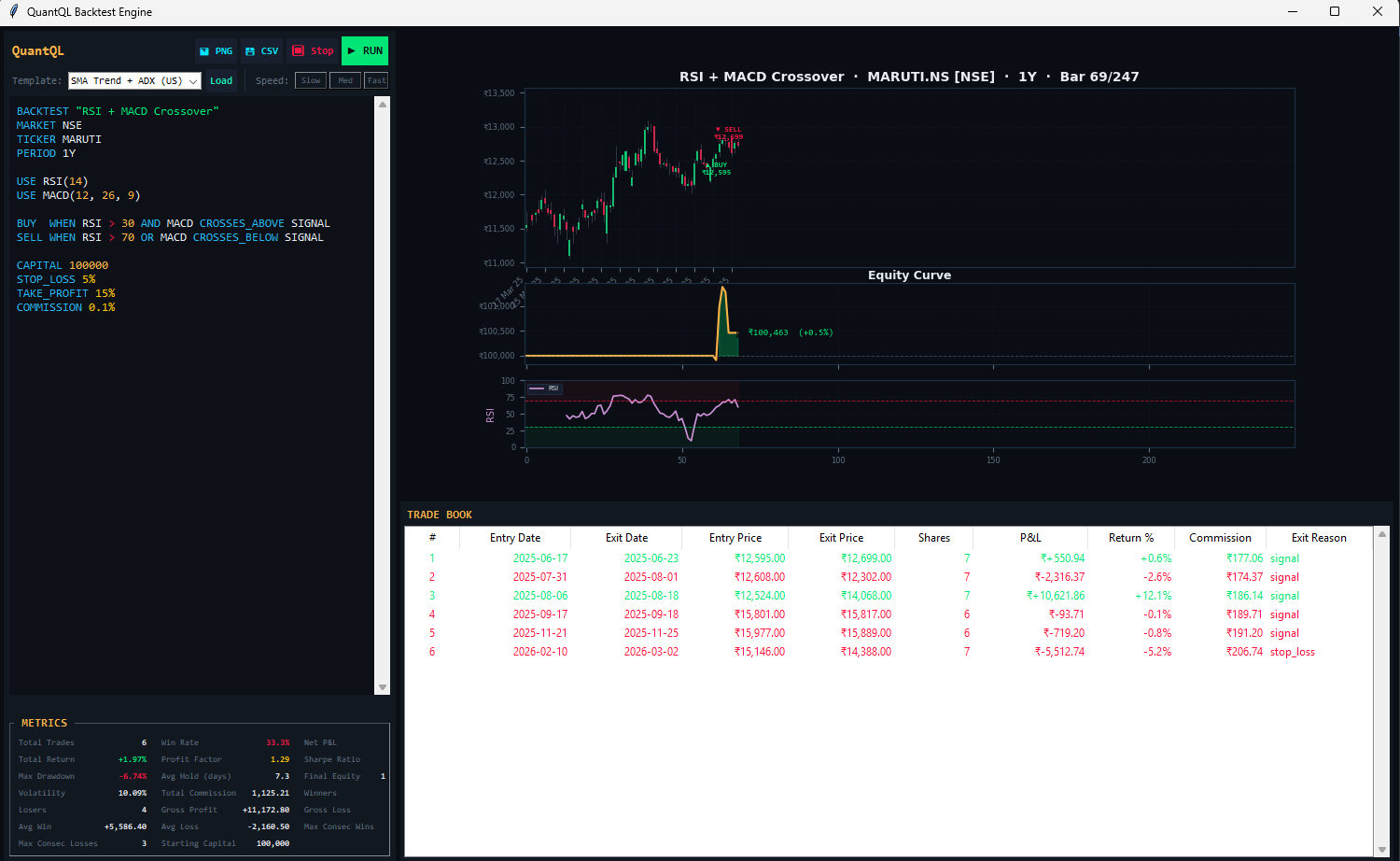Screen dimensions: 1400x861
Task: Export the trade book as CSV
Action: pos(261,50)
